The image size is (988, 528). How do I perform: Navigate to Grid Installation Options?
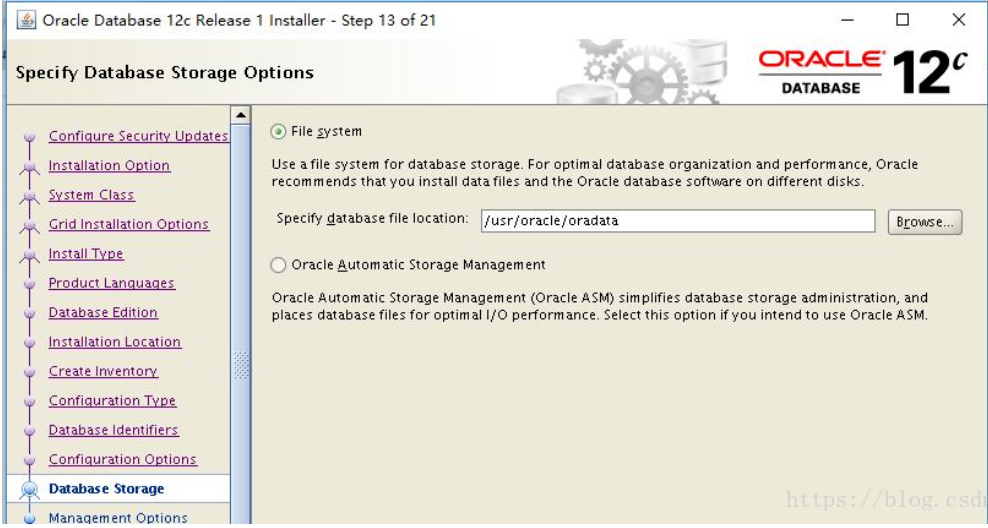129,224
